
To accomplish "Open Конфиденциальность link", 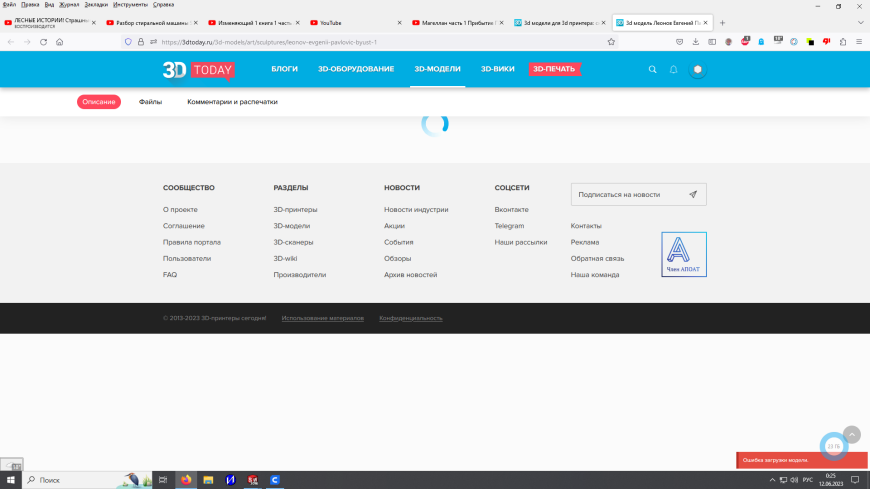I will click(411, 318).
